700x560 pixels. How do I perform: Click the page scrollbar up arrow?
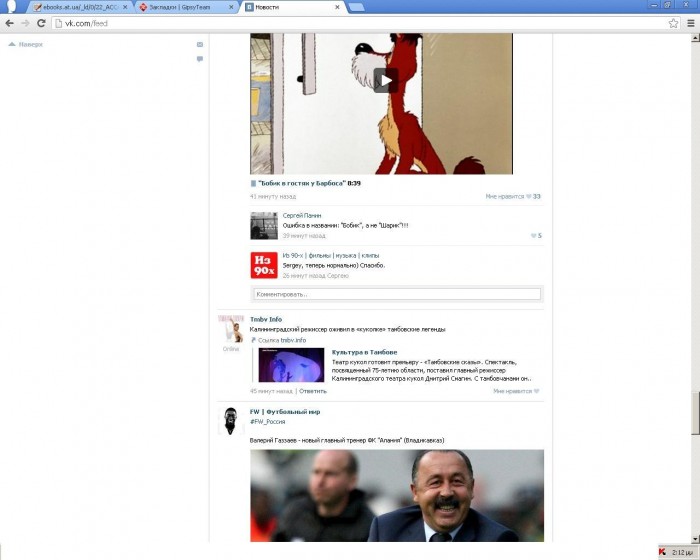696,38
